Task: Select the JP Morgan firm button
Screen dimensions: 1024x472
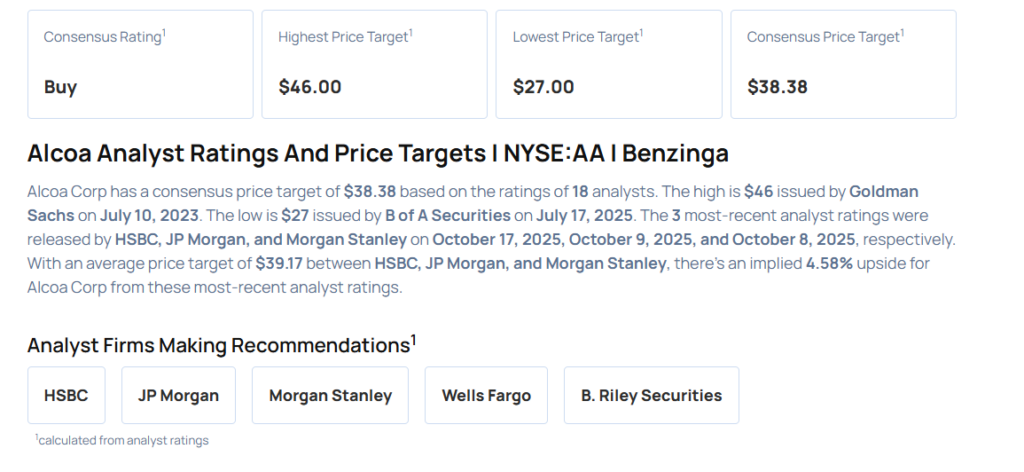Action: [178, 395]
